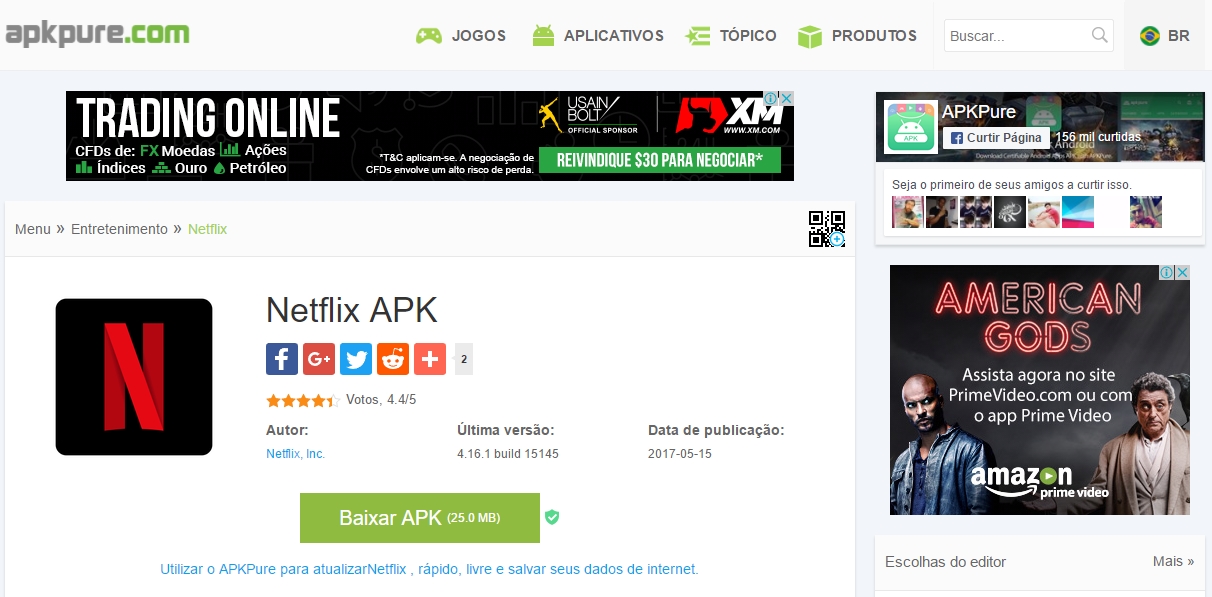Share on Google Plus

point(319,359)
